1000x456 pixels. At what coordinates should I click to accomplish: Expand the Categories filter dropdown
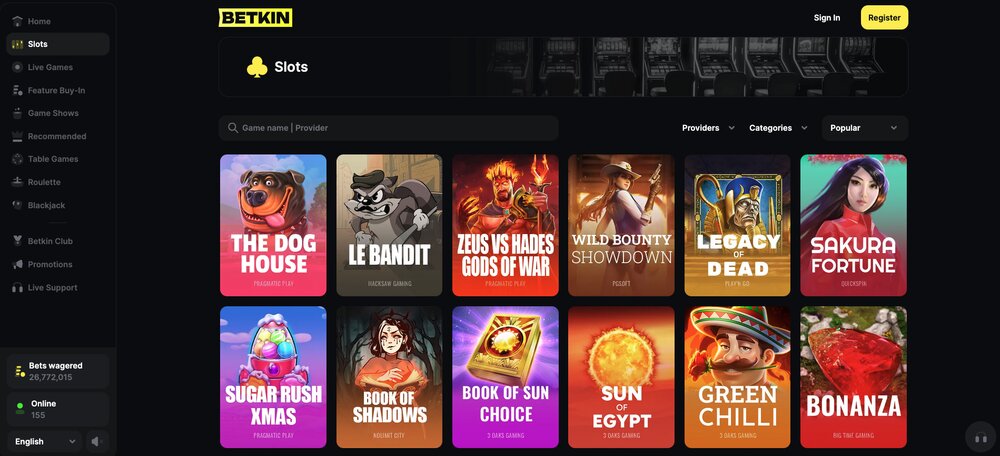point(778,128)
